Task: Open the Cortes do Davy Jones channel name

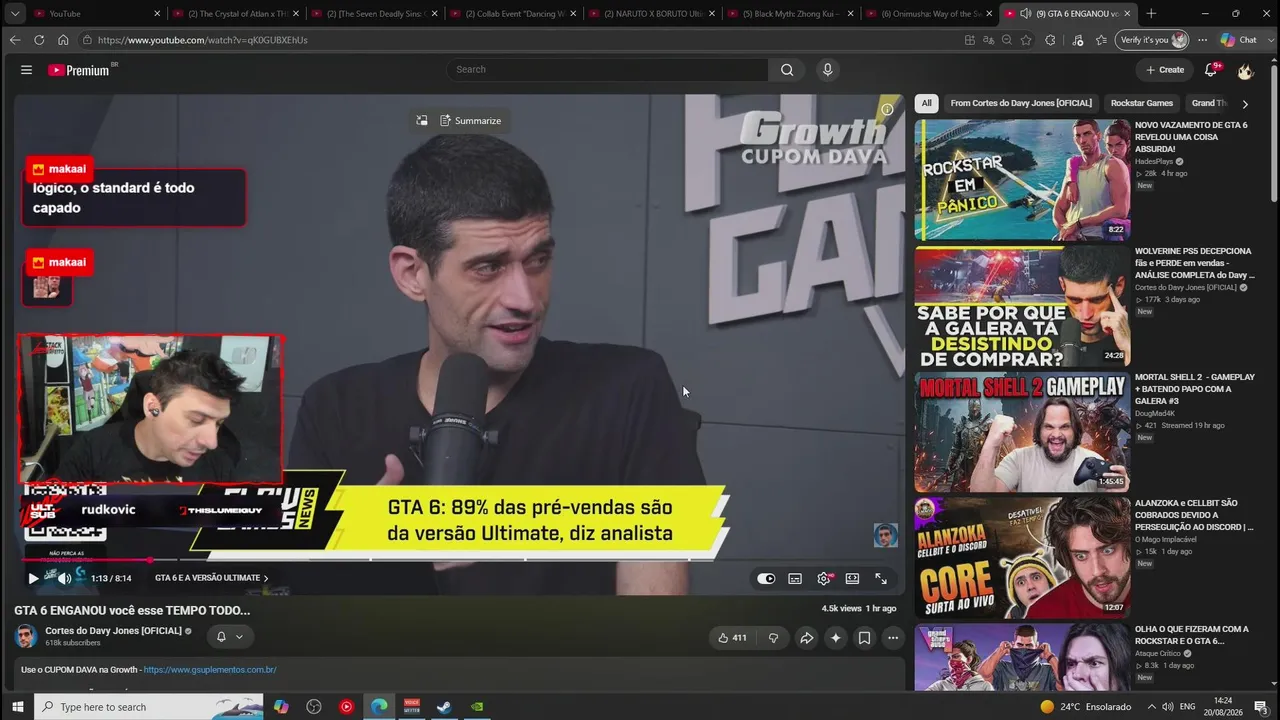Action: (113, 631)
